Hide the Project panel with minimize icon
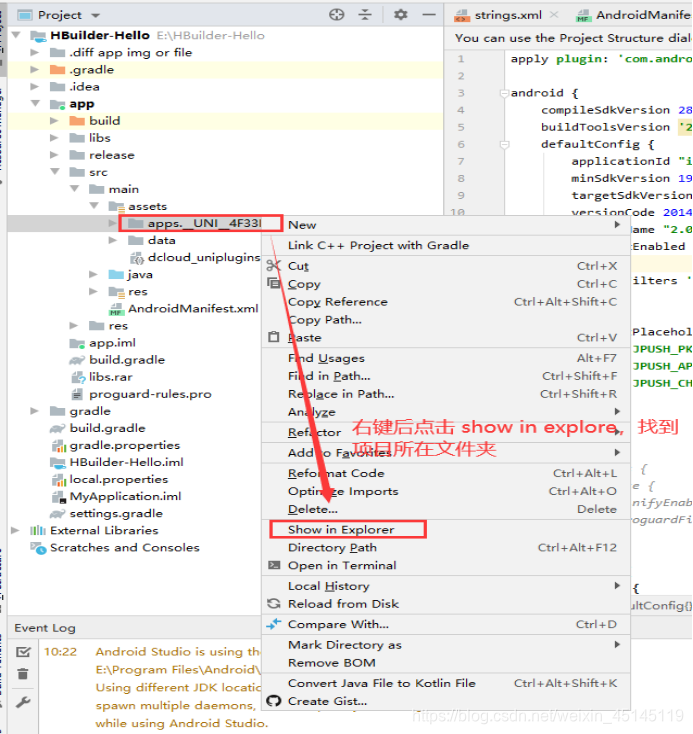Image resolution: width=693 pixels, height=734 pixels. (428, 15)
